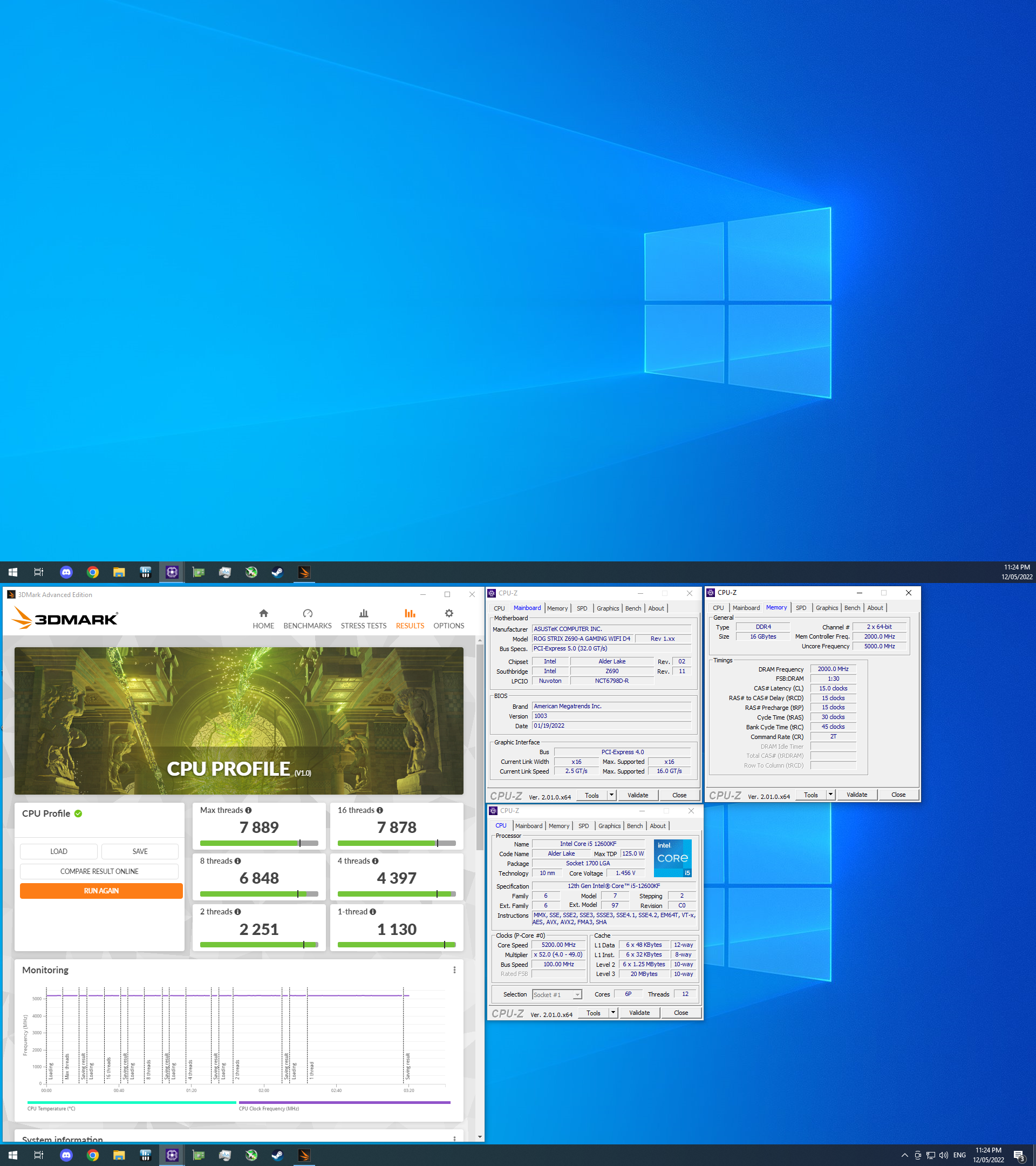
Task: Click the 1-thread score progress bar
Action: click(x=397, y=945)
